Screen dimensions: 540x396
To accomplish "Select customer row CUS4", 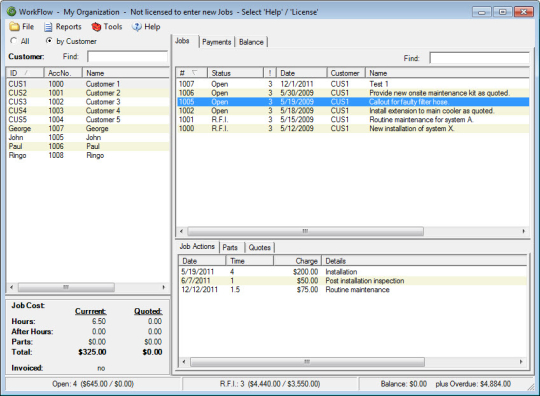I will (x=88, y=111).
